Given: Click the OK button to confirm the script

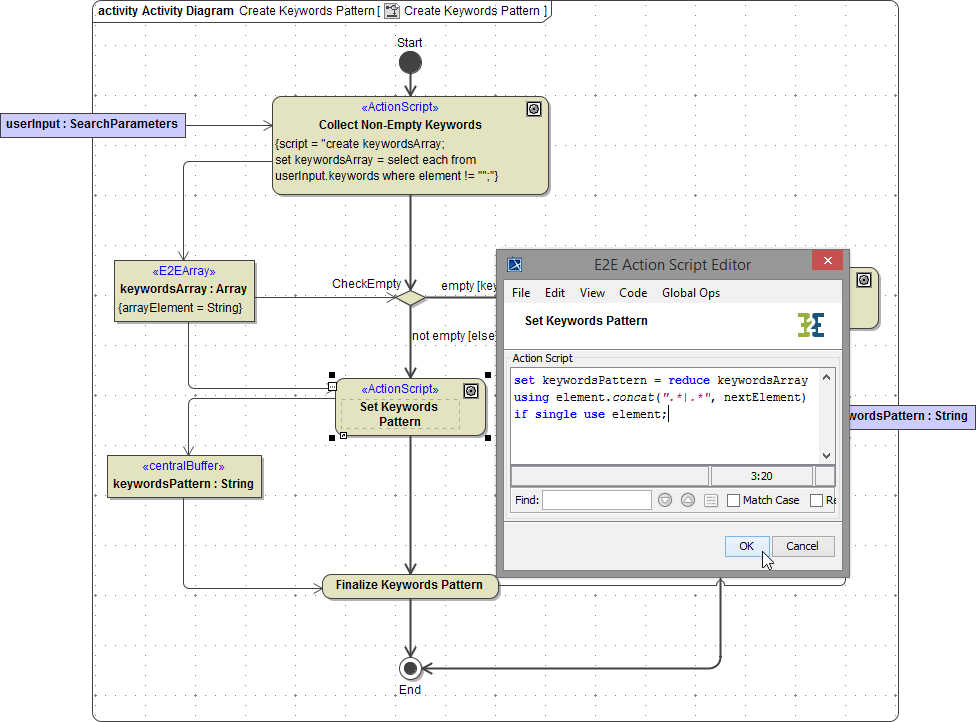Looking at the screenshot, I should point(746,546).
